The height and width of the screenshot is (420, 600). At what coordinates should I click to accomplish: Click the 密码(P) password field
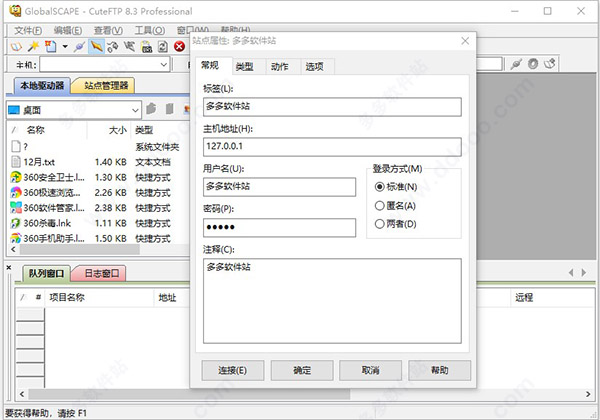point(279,228)
